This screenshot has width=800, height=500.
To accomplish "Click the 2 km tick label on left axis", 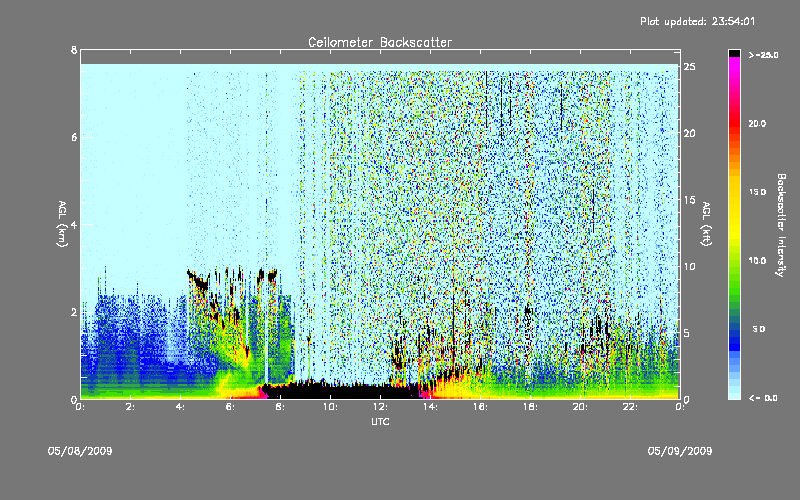I will pyautogui.click(x=74, y=312).
